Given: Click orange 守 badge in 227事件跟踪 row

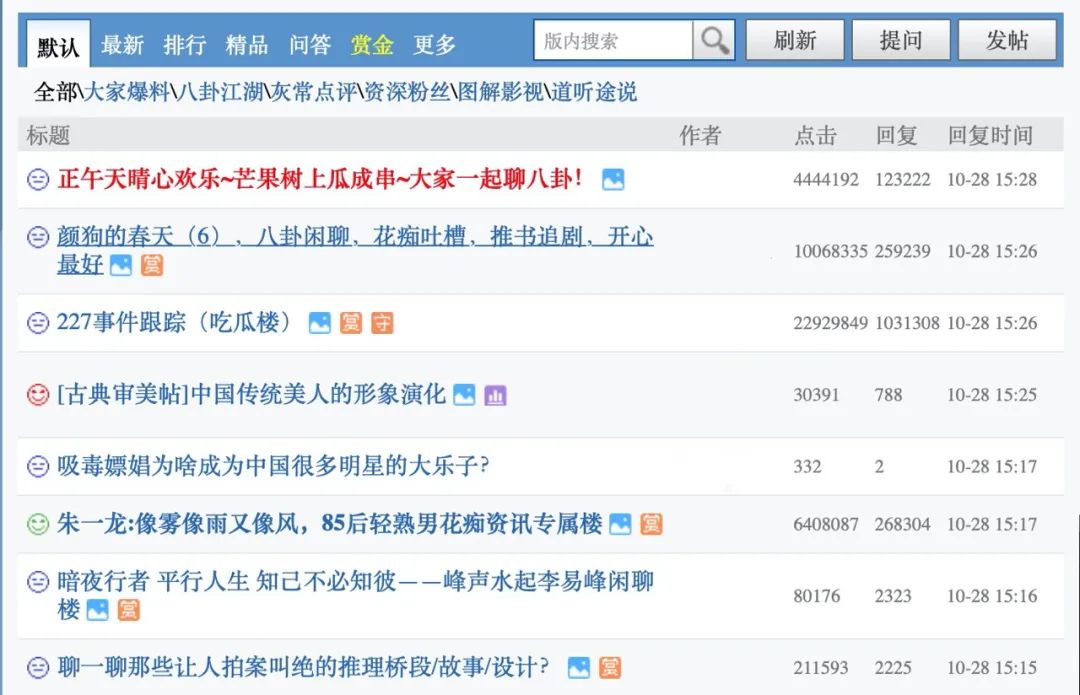Looking at the screenshot, I should 382,322.
